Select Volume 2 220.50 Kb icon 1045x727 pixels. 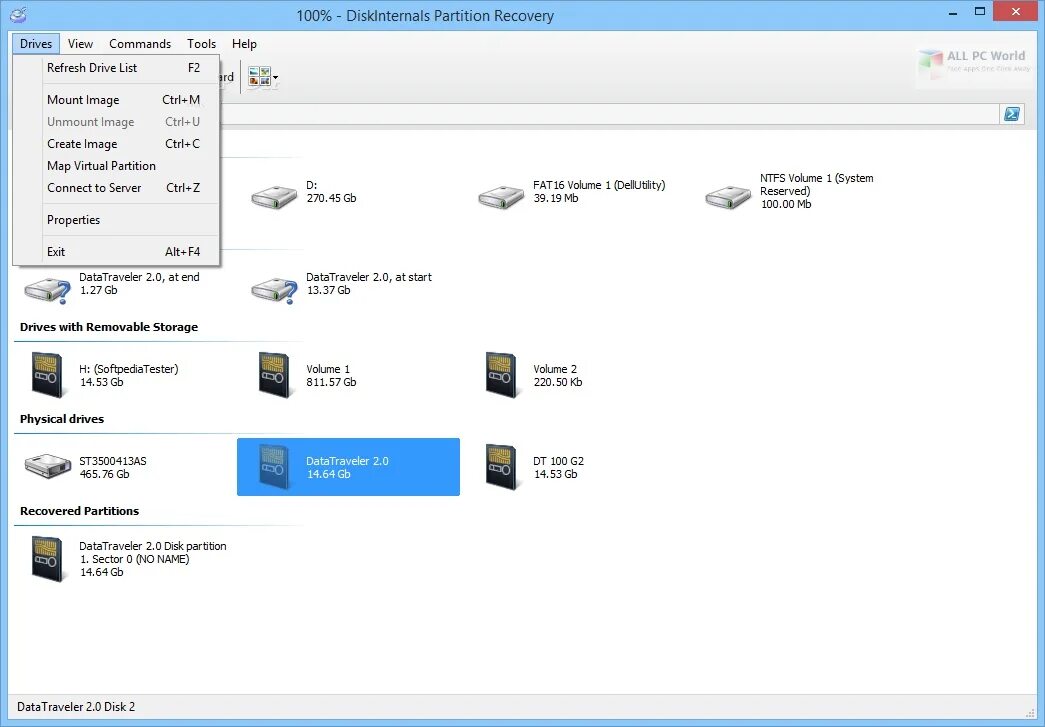[501, 375]
